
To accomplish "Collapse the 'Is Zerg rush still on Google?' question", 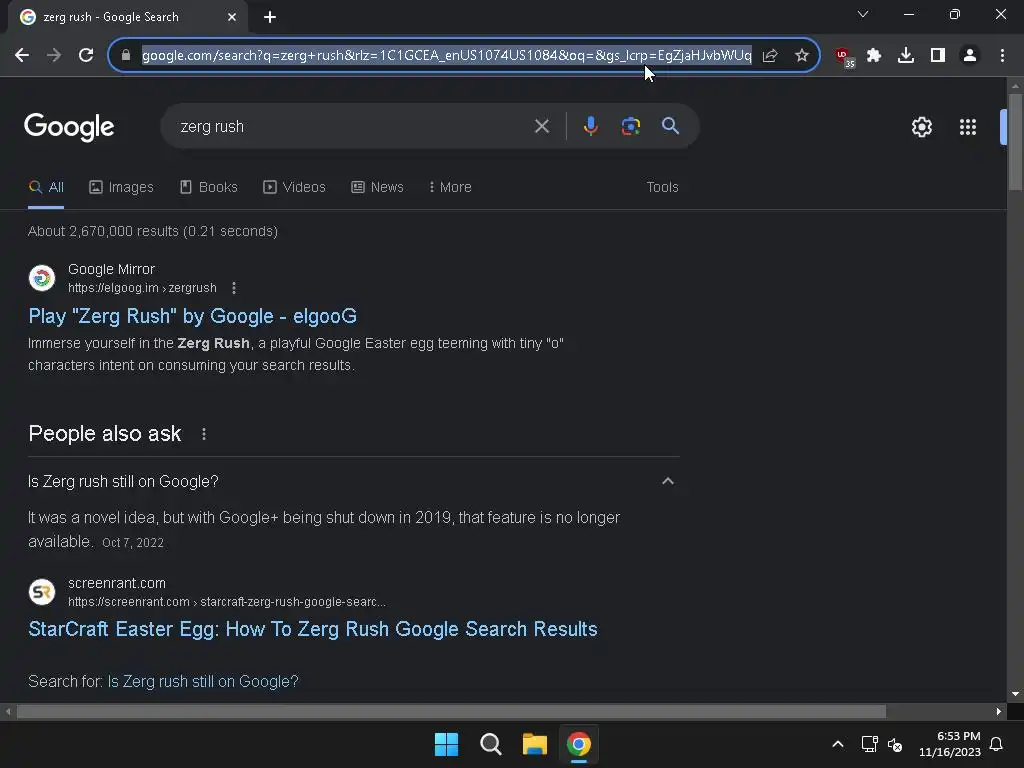I will [667, 481].
